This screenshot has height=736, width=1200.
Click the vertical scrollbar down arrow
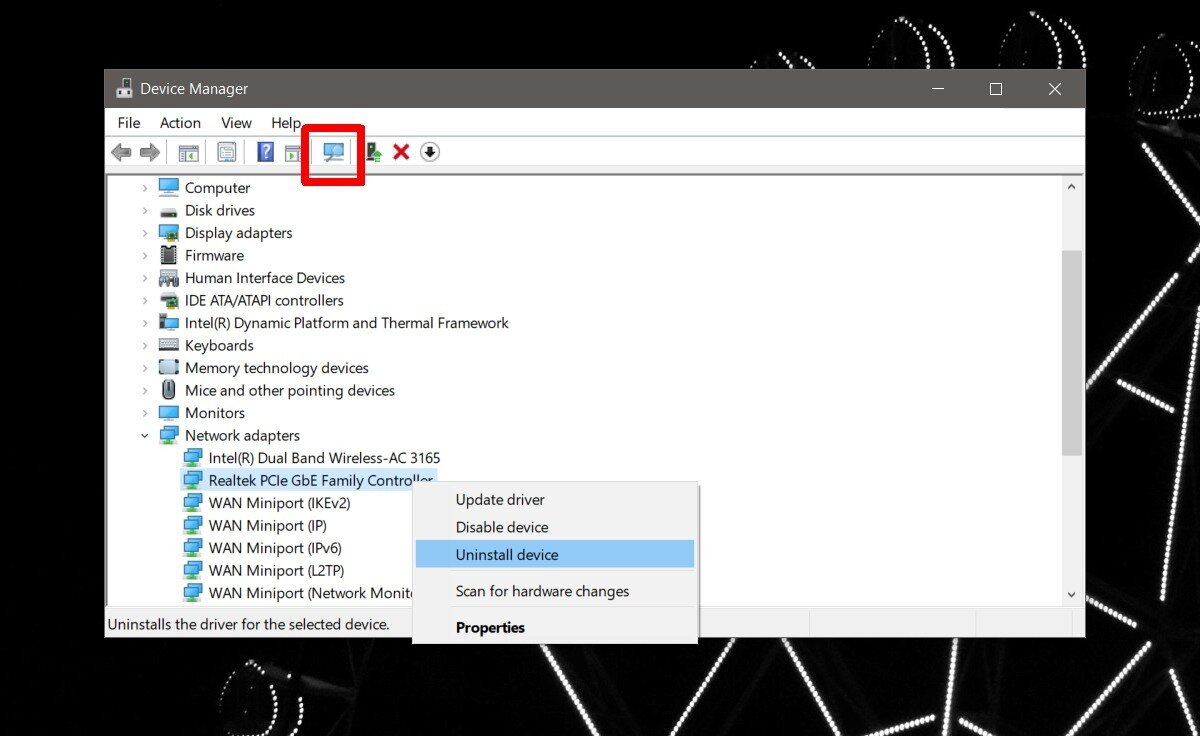(1071, 594)
